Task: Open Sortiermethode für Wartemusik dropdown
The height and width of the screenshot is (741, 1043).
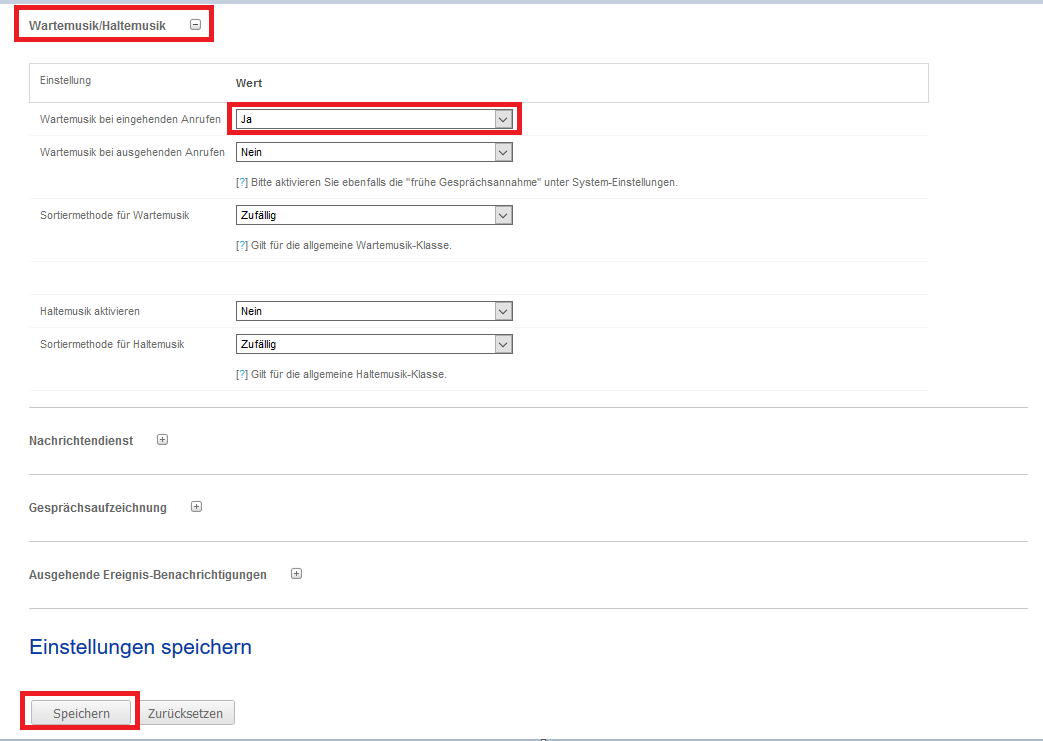Action: 374,215
